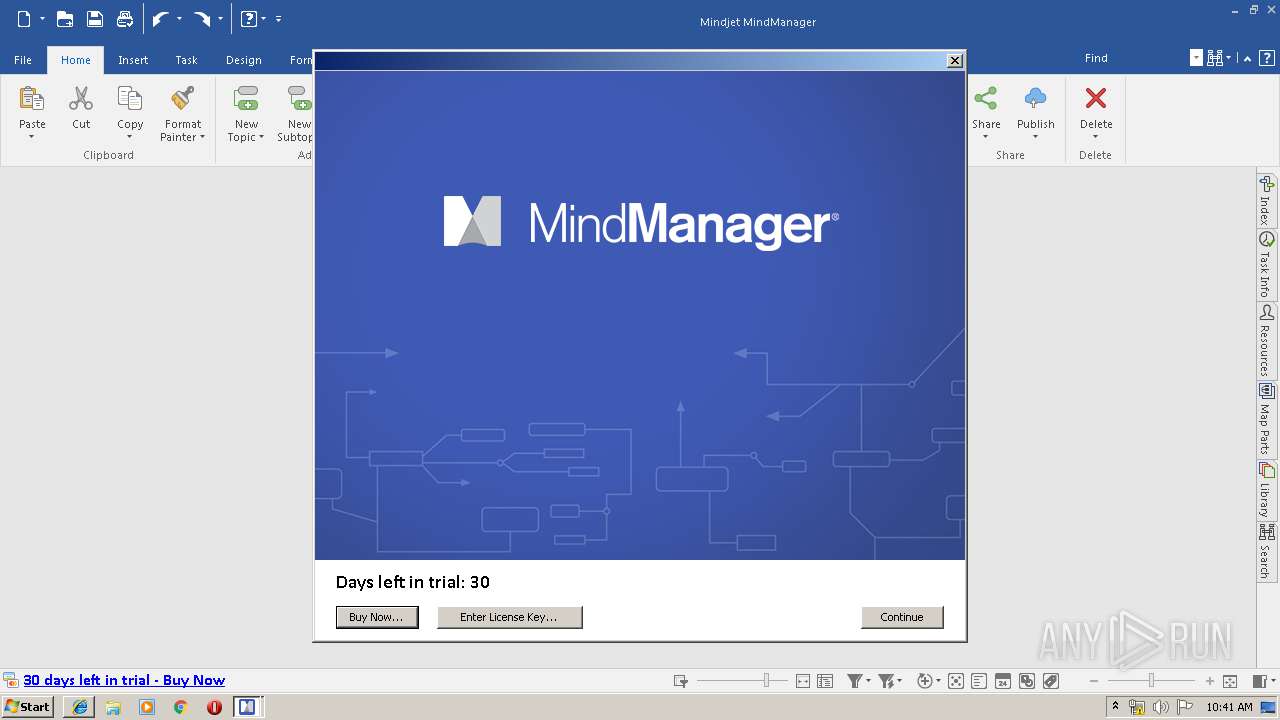1280x720 pixels.
Task: Click the Publish cloud icon
Action: point(1036,98)
